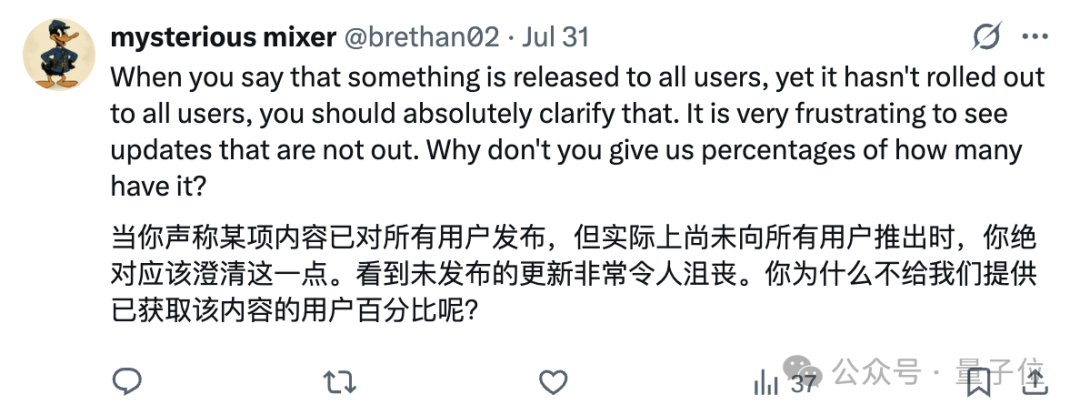This screenshot has width=1080, height=415.
Task: Click the line starting 'When you say that'
Action: pyautogui.click(x=577, y=78)
